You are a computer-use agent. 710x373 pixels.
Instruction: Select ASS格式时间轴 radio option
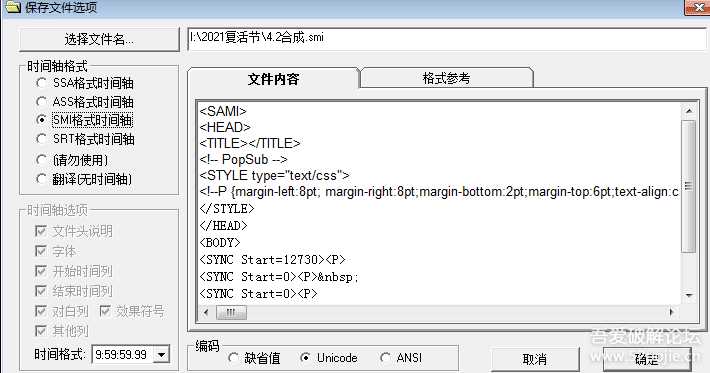84,102
